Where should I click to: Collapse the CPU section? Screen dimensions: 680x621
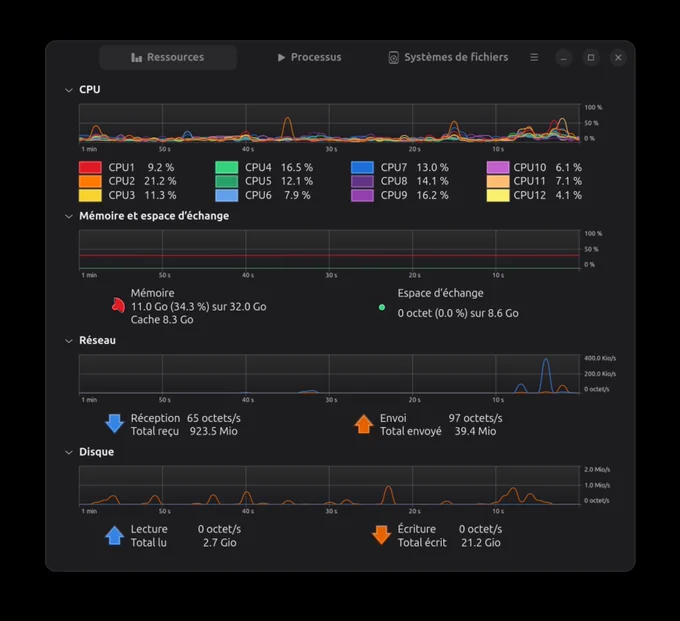(69, 90)
